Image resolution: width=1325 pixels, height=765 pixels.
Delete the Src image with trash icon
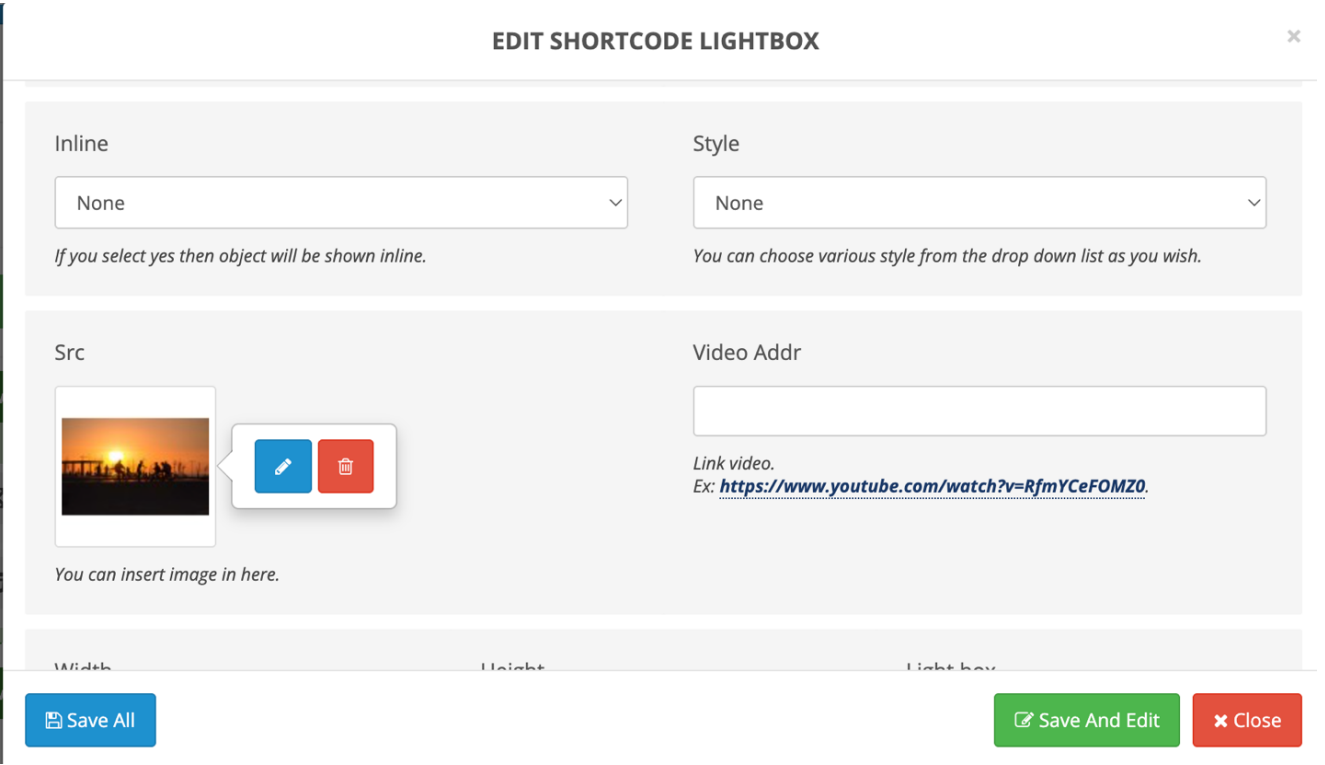tap(346, 466)
